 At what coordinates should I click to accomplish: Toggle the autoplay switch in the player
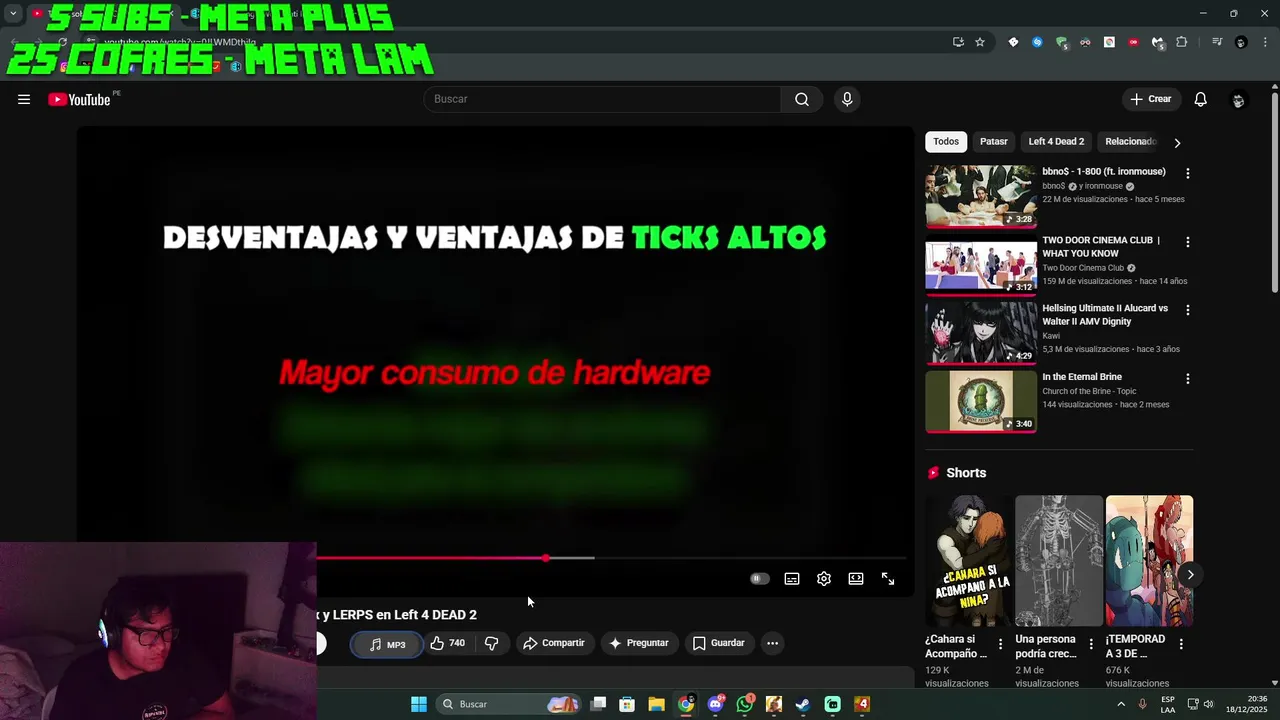[760, 579]
